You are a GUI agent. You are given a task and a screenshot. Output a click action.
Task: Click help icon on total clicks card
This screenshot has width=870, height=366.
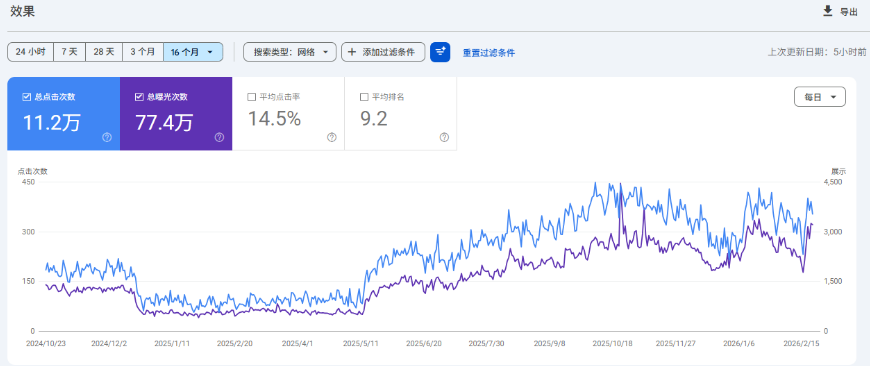pyautogui.click(x=107, y=138)
